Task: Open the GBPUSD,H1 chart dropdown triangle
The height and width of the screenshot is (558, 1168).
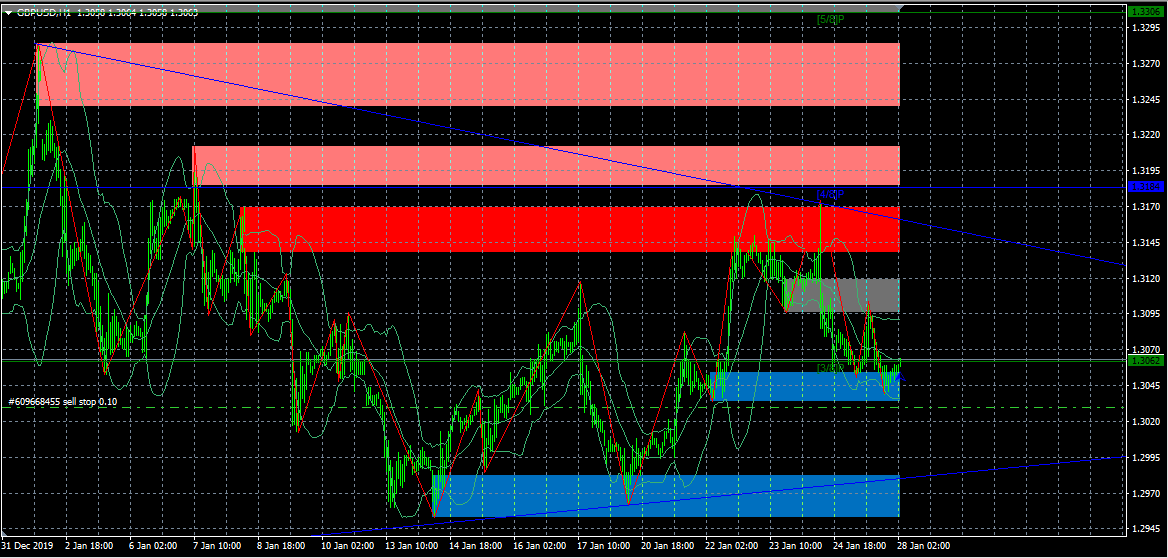Action: click(x=8, y=12)
